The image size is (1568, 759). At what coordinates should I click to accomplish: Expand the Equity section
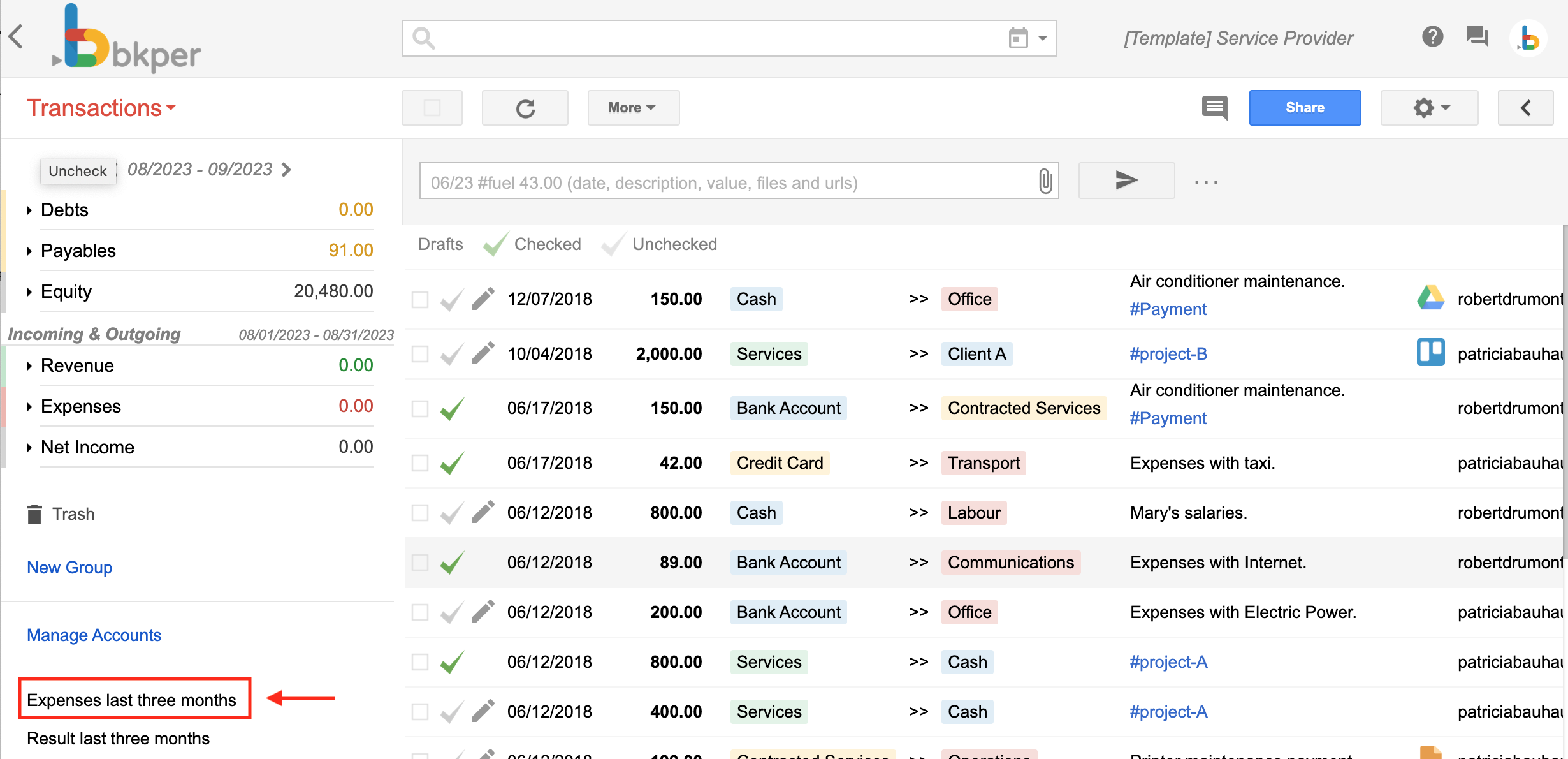click(x=29, y=291)
